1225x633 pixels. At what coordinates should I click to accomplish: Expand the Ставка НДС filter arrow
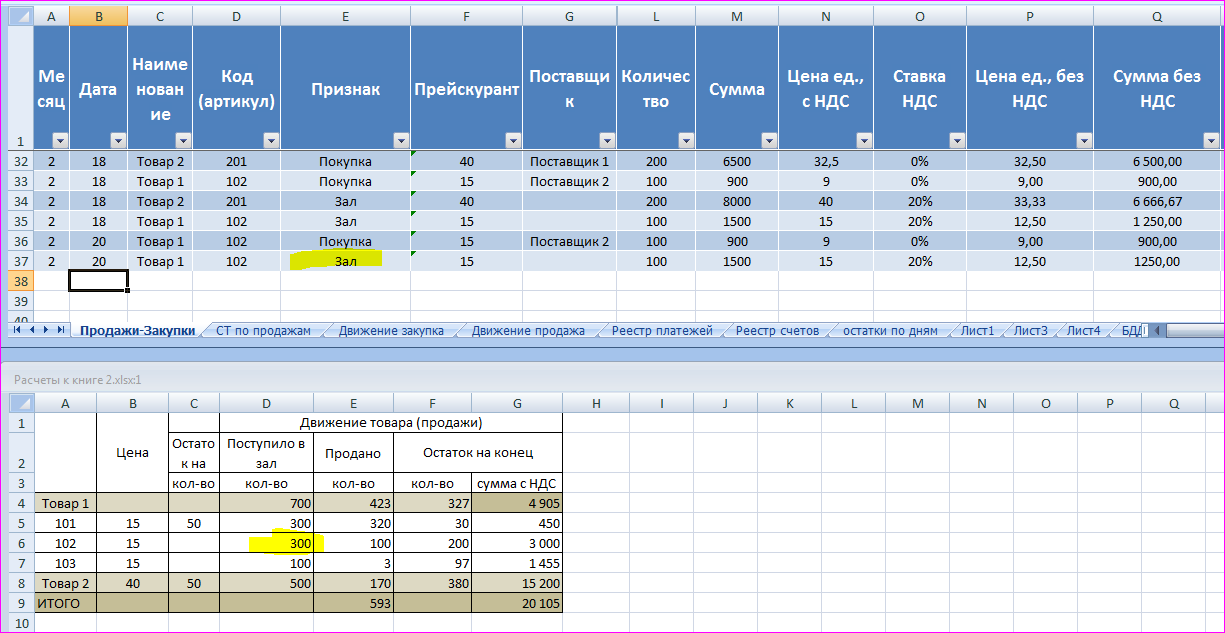point(957,141)
